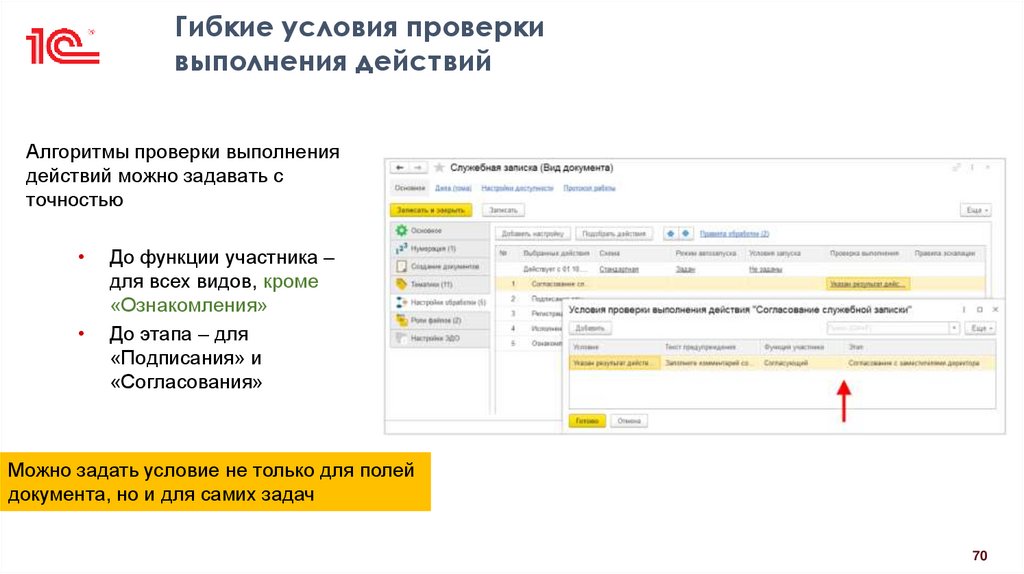Click the Записать и закрыть button

[431, 210]
